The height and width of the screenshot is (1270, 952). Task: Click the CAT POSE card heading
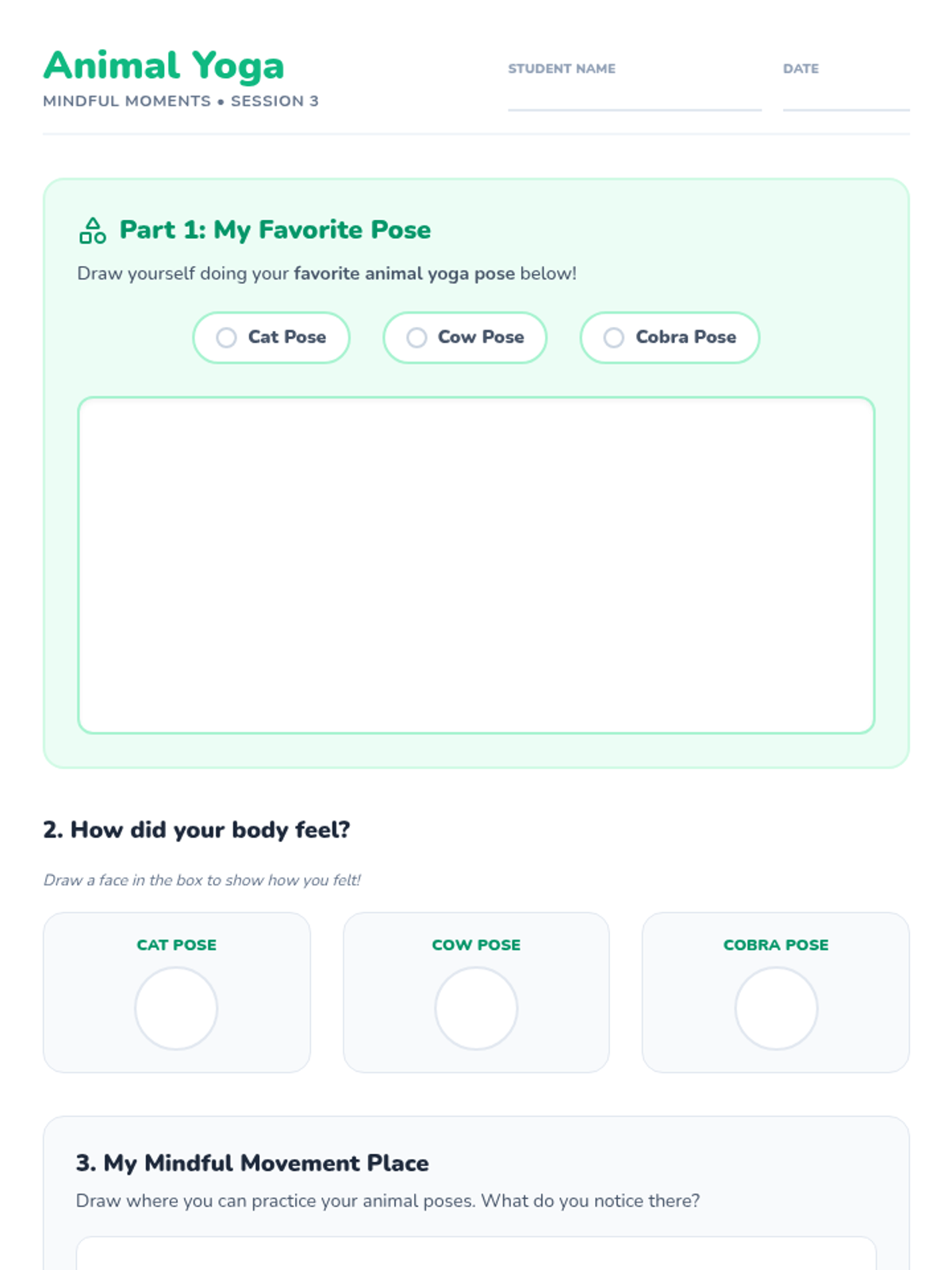(x=176, y=945)
